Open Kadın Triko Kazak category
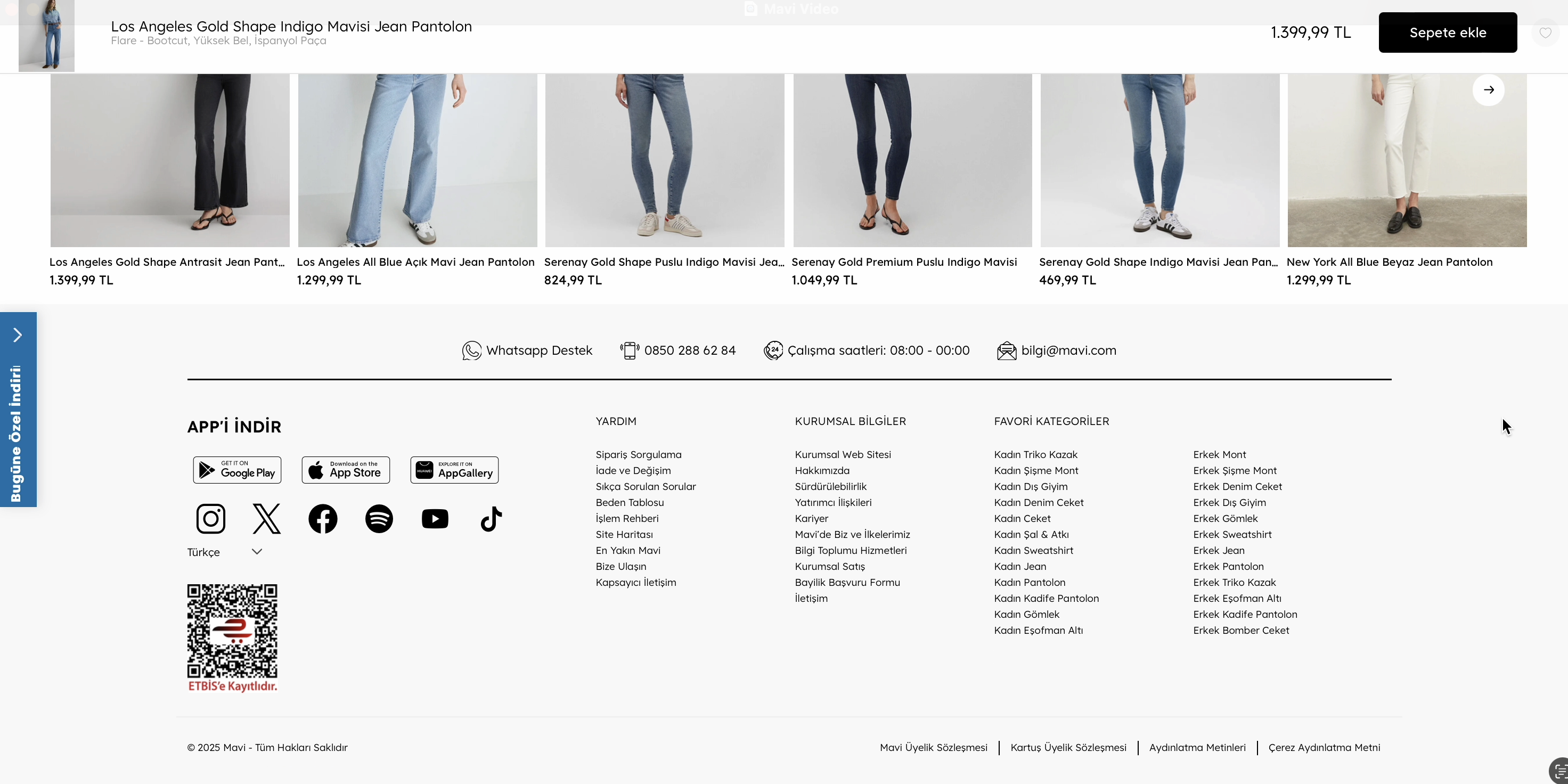The image size is (1568, 784). 1035,455
